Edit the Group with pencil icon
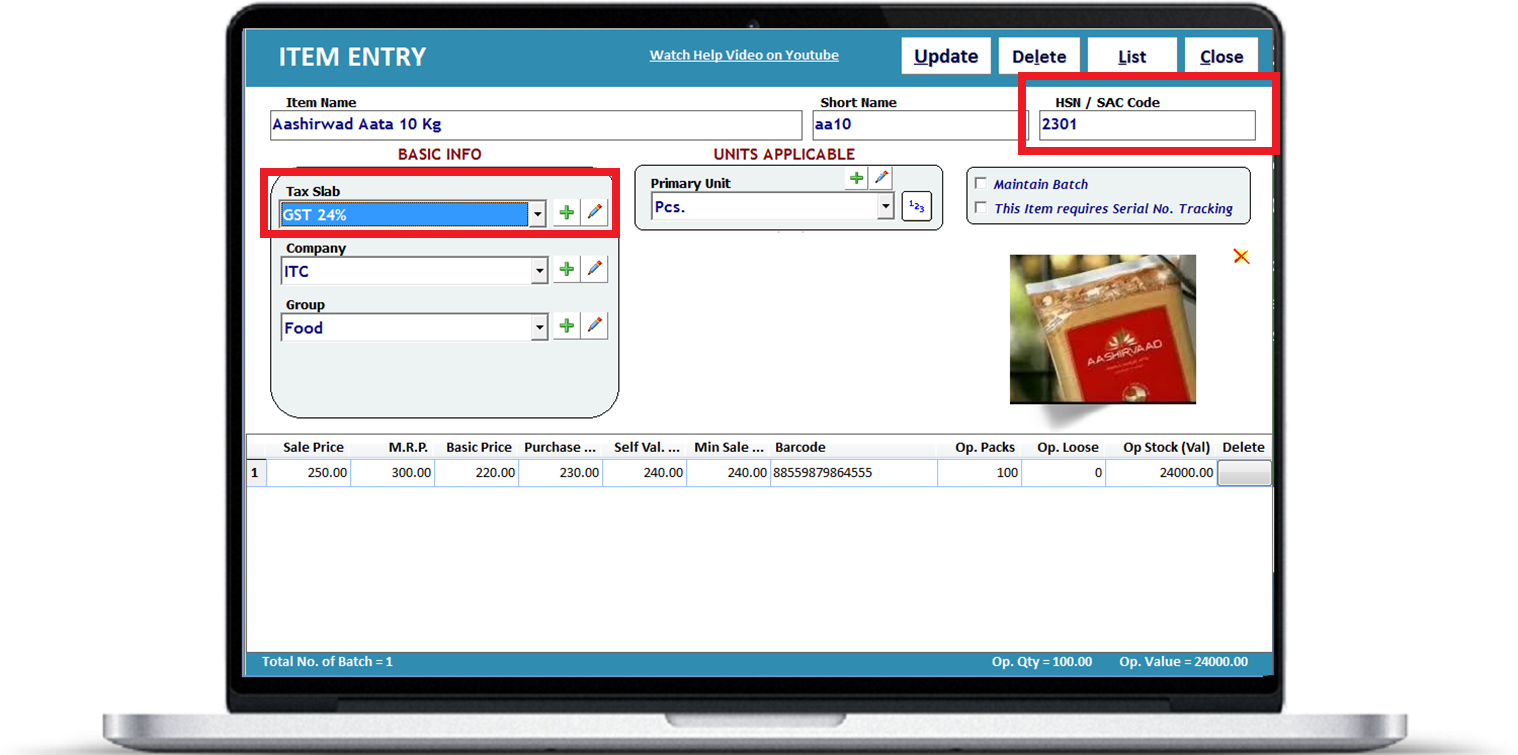Screen dimensions: 1518x755 pos(595,326)
